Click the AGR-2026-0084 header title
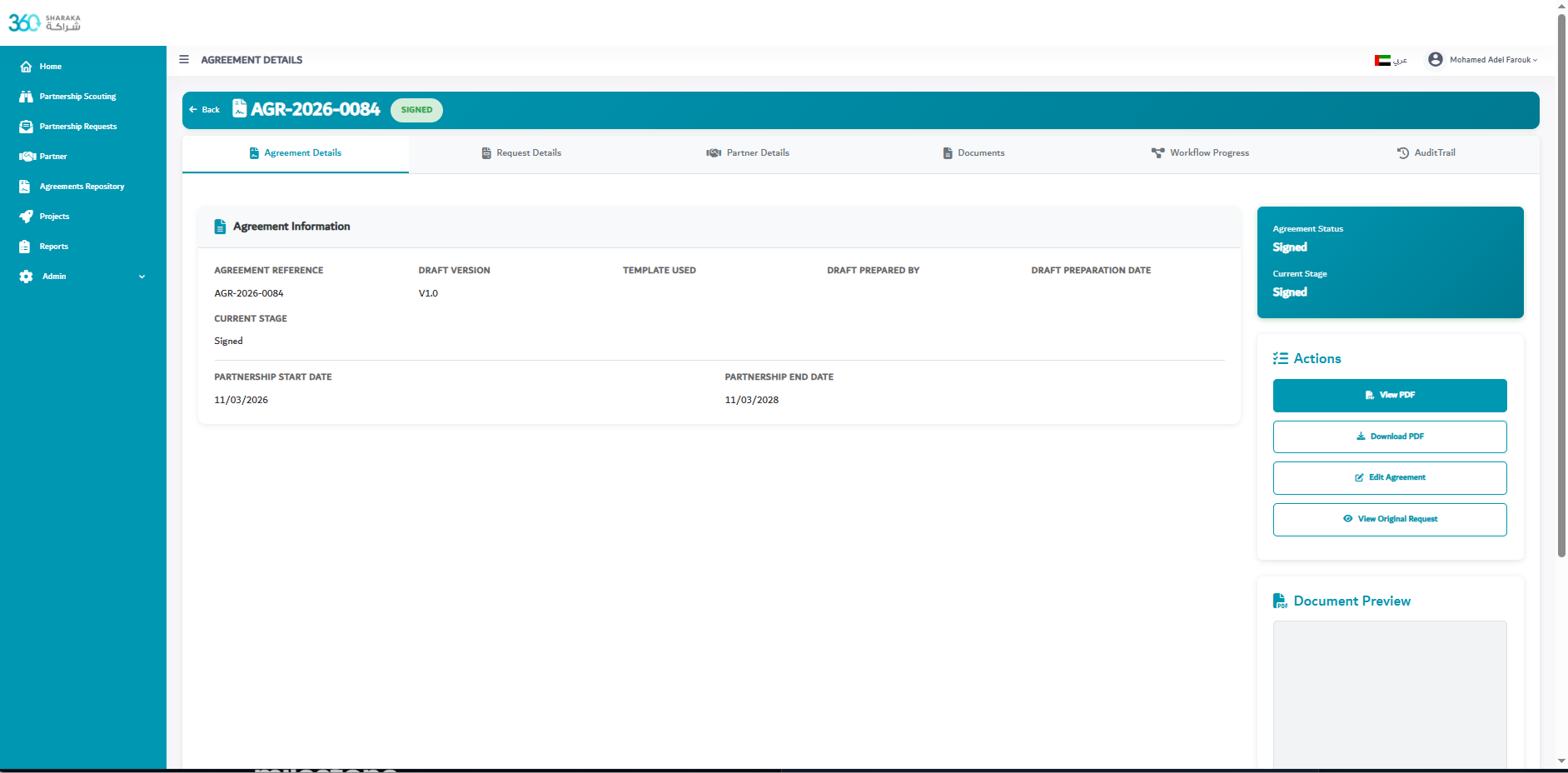This screenshot has height=773, width=1568. pyautogui.click(x=316, y=109)
